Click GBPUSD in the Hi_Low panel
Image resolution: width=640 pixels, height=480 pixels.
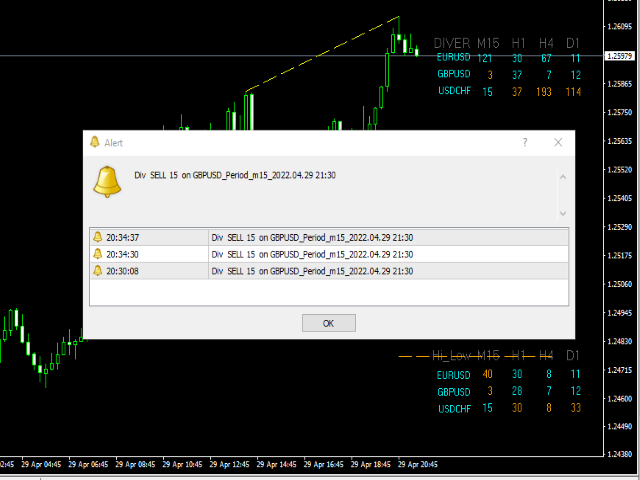tap(453, 392)
